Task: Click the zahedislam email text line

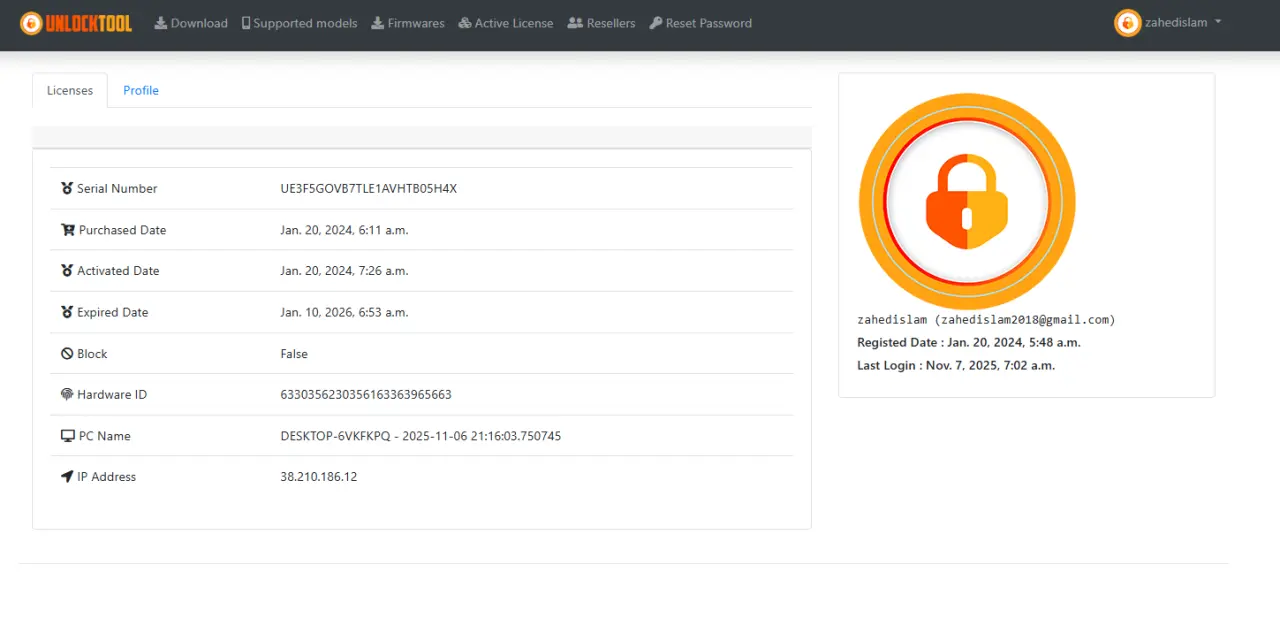Action: point(986,320)
